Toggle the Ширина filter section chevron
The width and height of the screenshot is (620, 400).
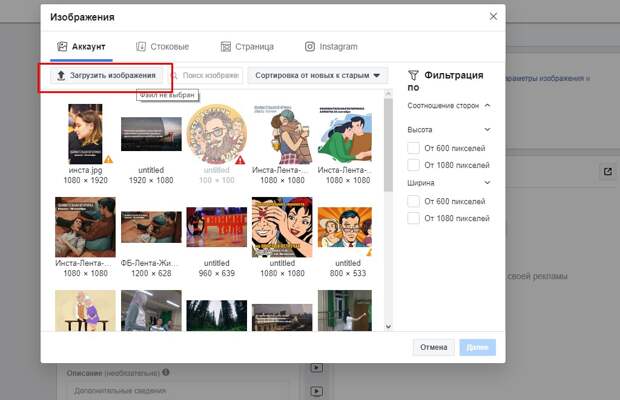click(487, 183)
